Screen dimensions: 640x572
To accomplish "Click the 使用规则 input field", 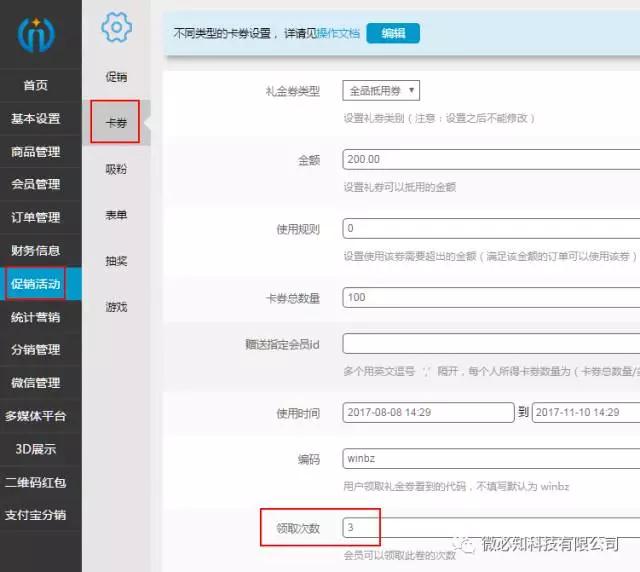I will pyautogui.click(x=490, y=229).
